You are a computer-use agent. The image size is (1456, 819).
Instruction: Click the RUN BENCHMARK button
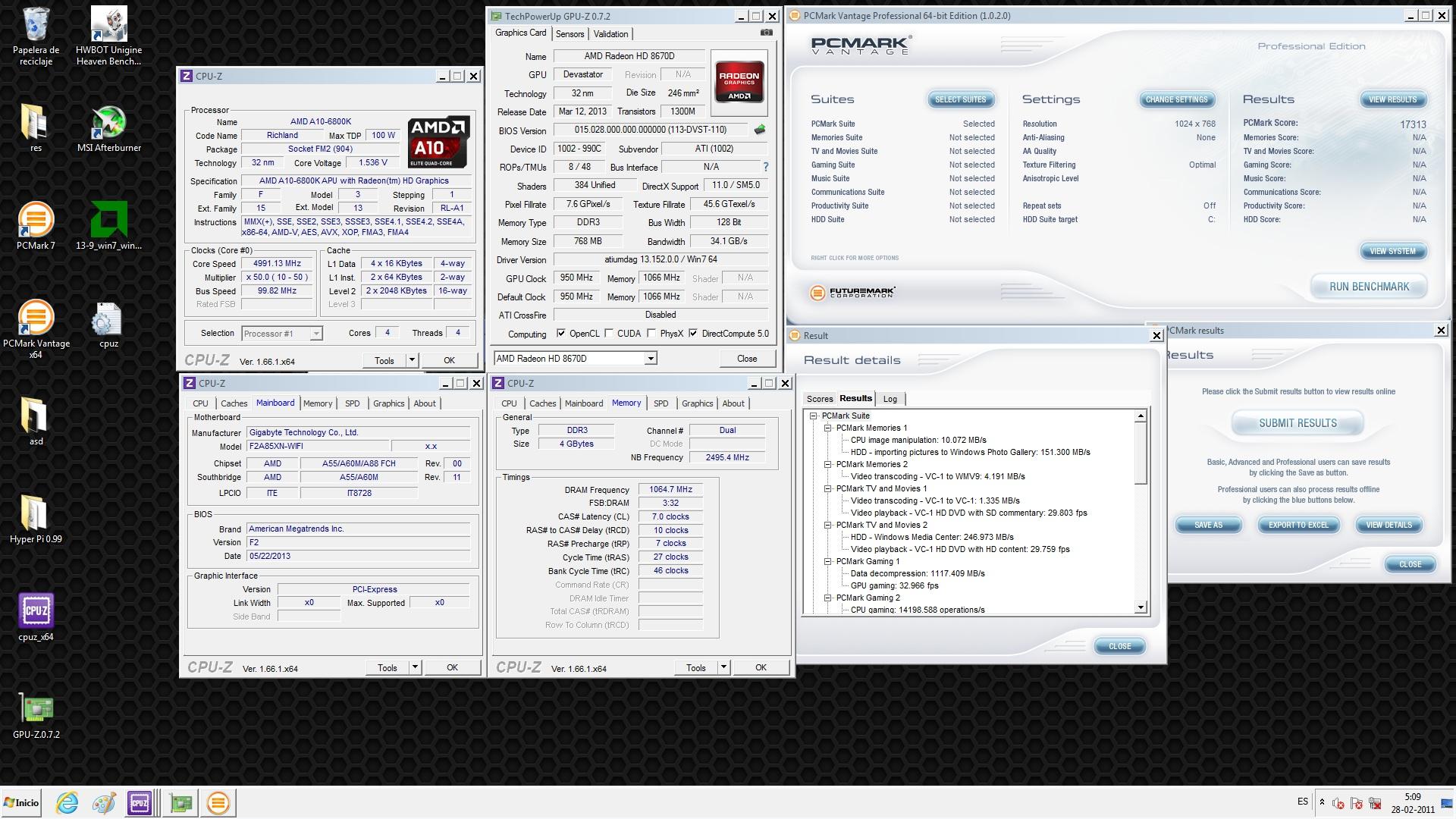click(1369, 287)
